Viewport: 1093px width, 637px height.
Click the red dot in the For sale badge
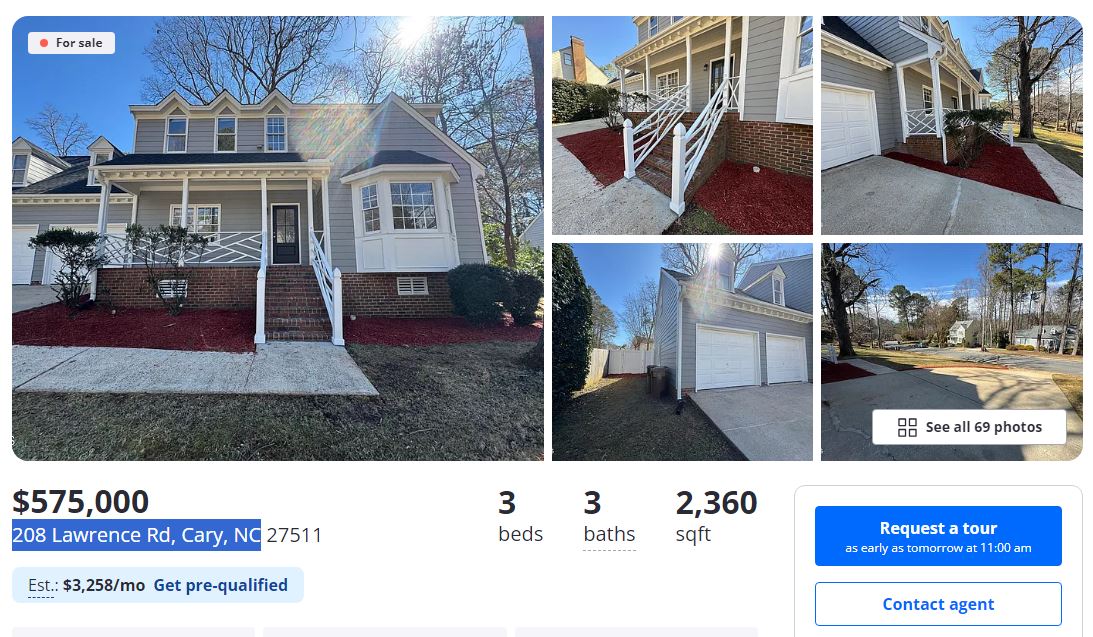pyautogui.click(x=44, y=43)
